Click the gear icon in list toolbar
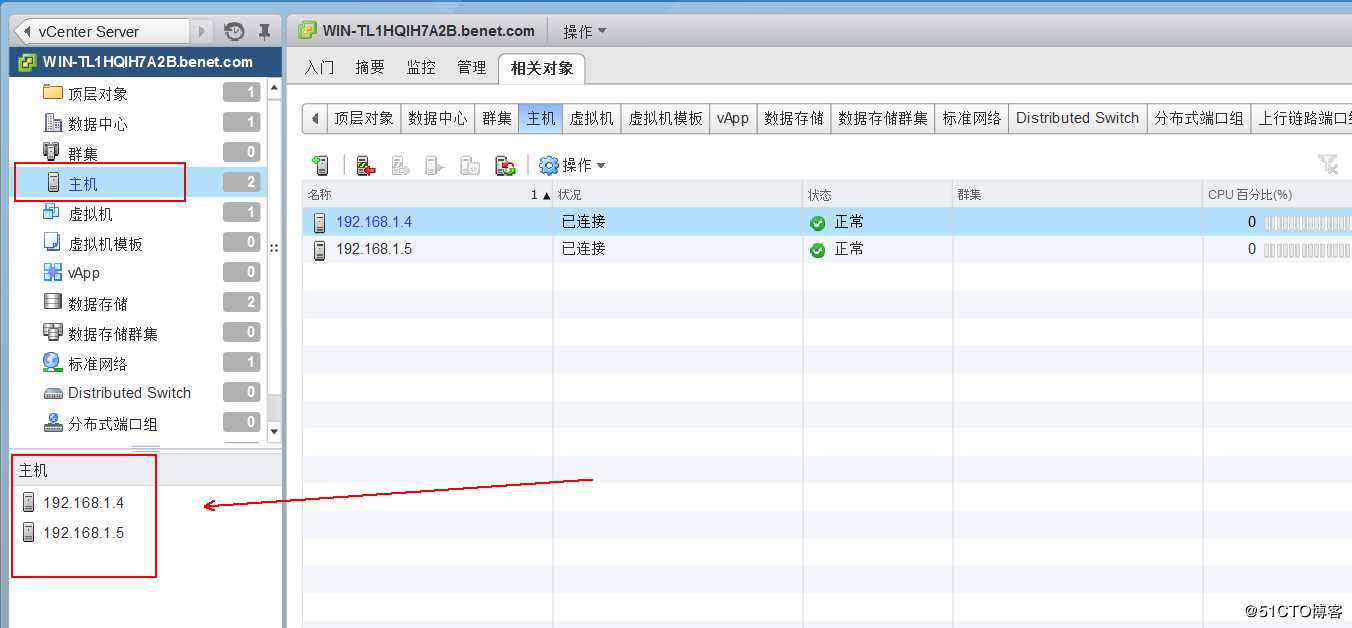 [x=548, y=165]
